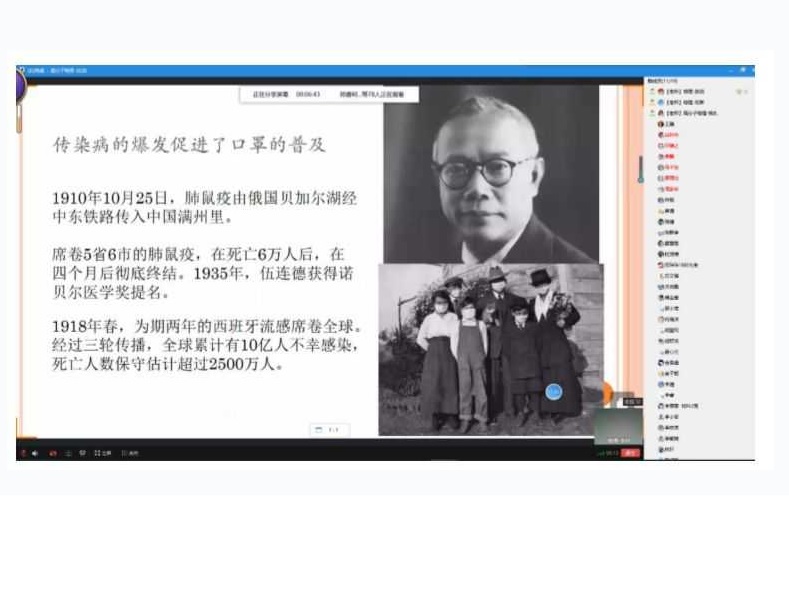Viewport: 789px width, 597px height.
Task: Select the second participant with blue avatar
Action: [690, 102]
